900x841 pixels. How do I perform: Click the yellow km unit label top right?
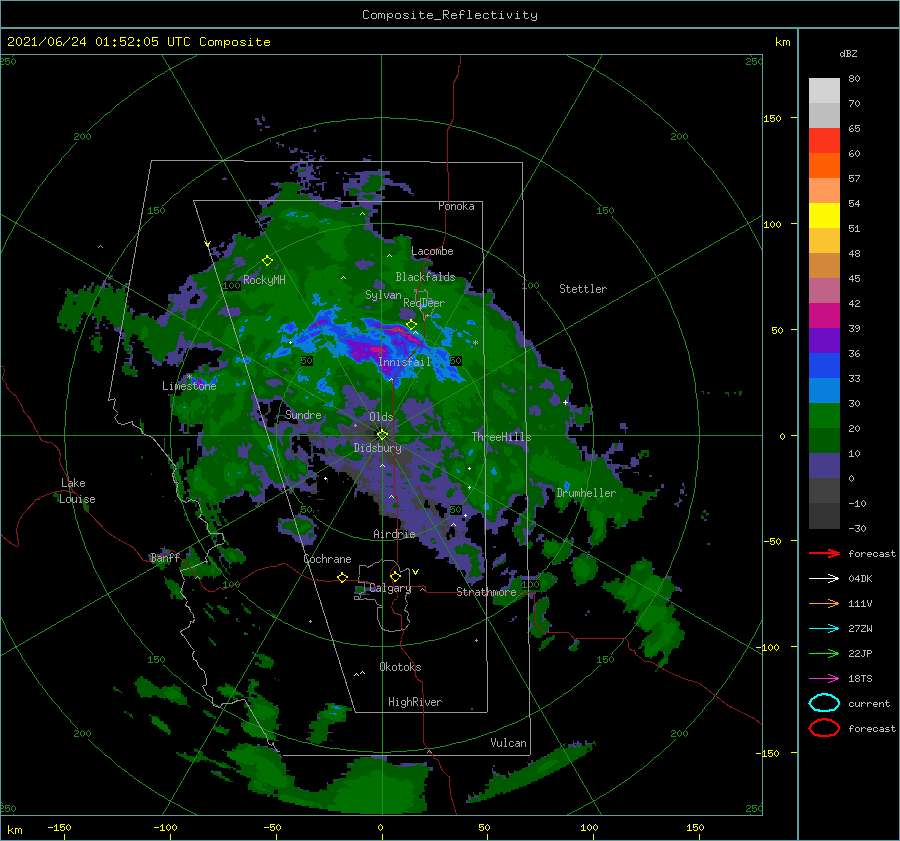[782, 42]
